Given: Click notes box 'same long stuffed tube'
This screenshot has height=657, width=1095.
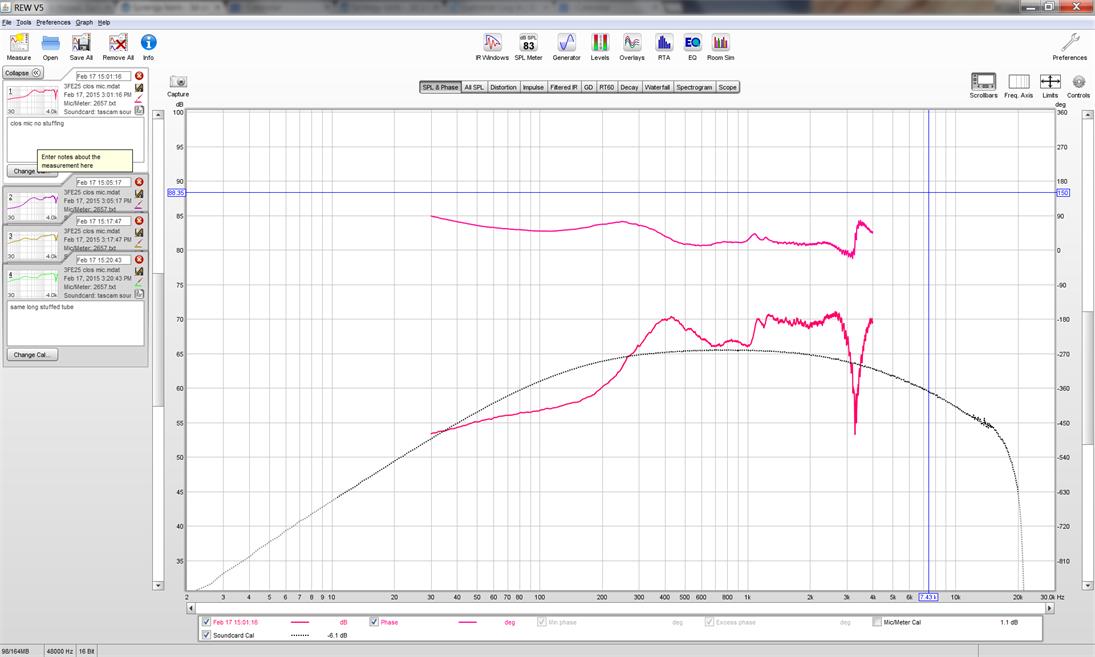Looking at the screenshot, I should tap(75, 323).
